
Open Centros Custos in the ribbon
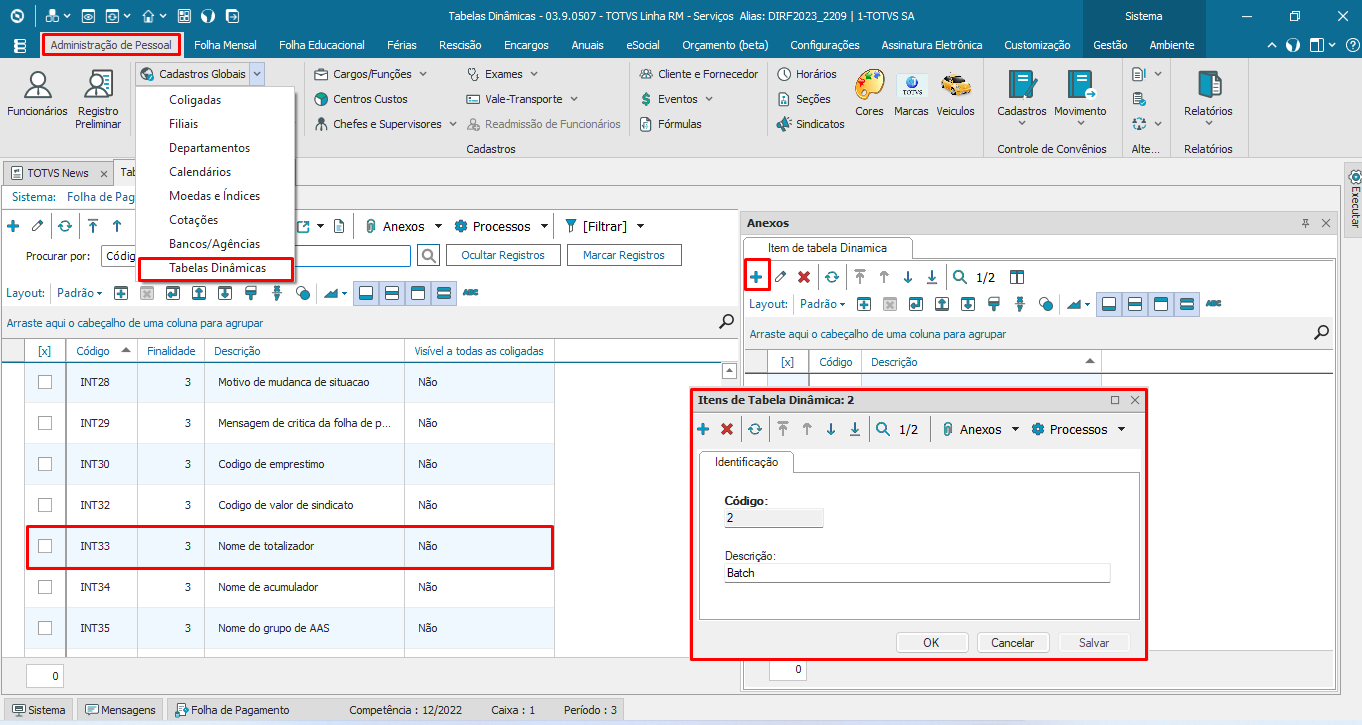(x=361, y=99)
